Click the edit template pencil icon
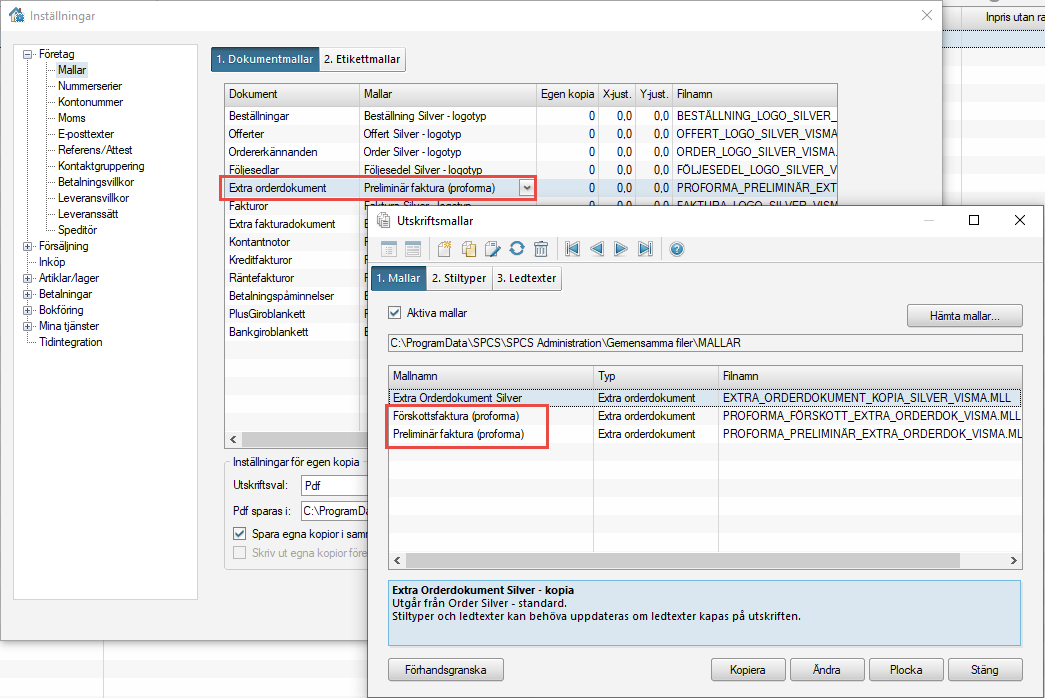Viewport: 1045px width, 698px height. click(x=492, y=249)
